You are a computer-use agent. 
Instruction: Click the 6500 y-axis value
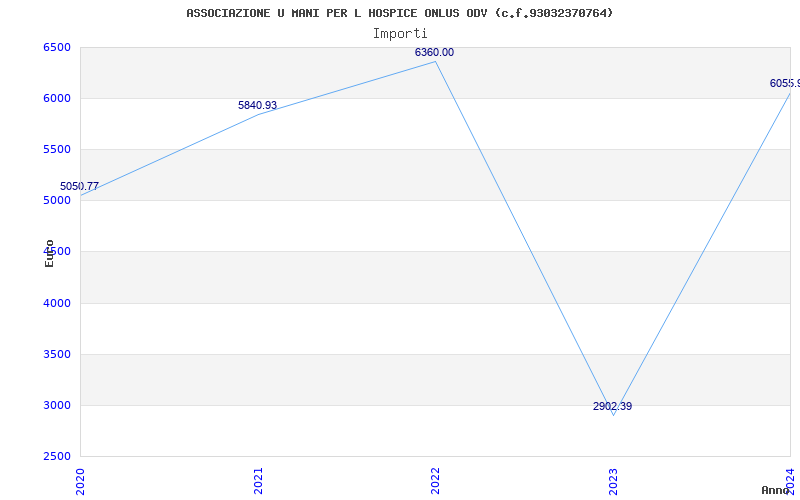[56, 47]
